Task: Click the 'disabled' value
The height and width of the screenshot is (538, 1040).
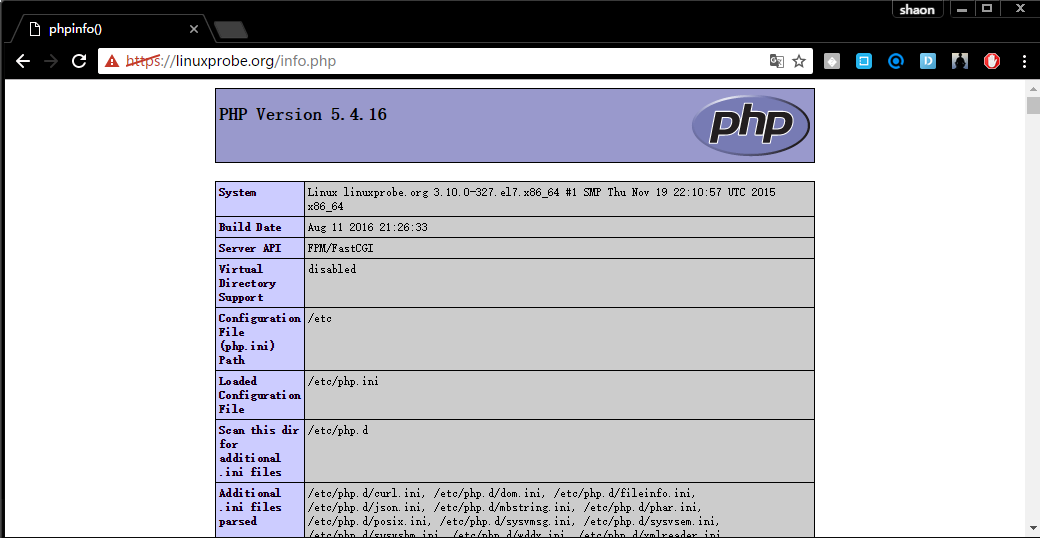Action: [332, 269]
